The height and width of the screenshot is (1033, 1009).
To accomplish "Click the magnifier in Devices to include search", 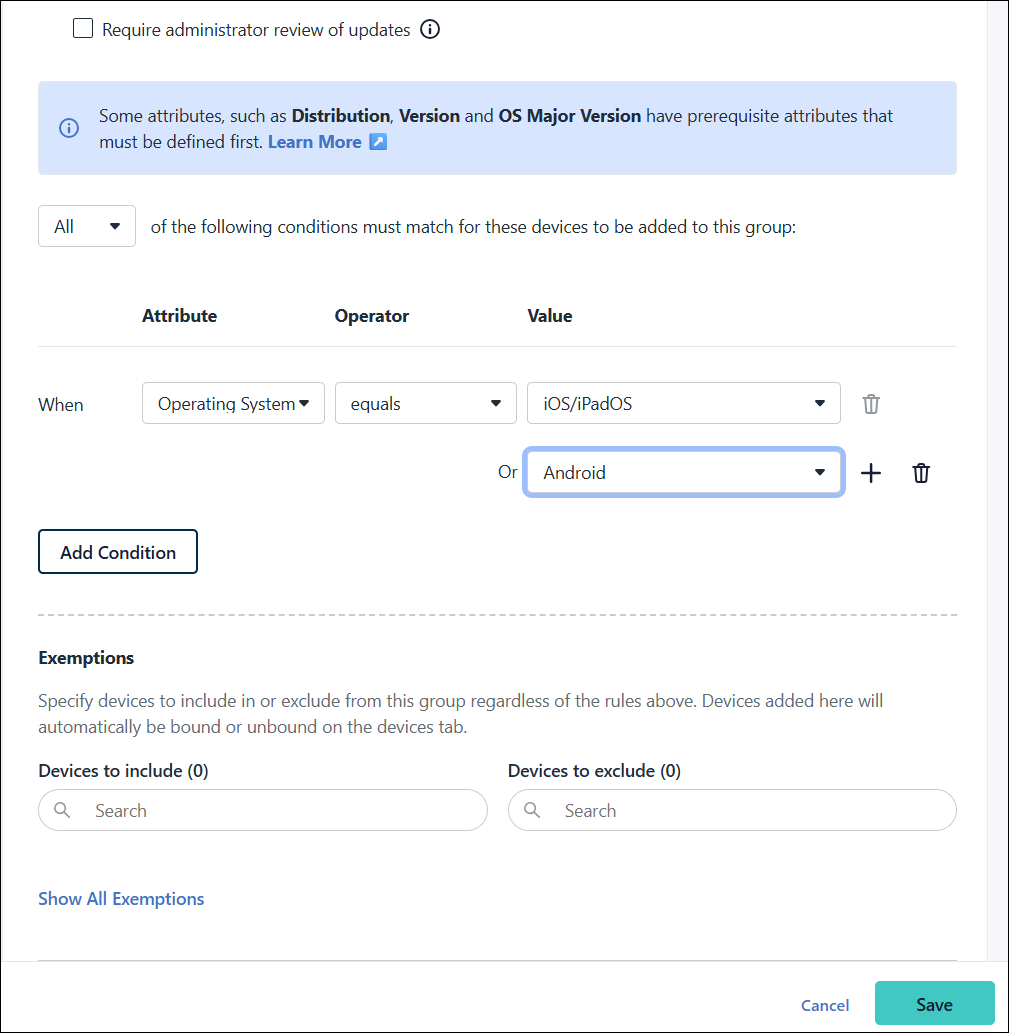I will pyautogui.click(x=61, y=810).
